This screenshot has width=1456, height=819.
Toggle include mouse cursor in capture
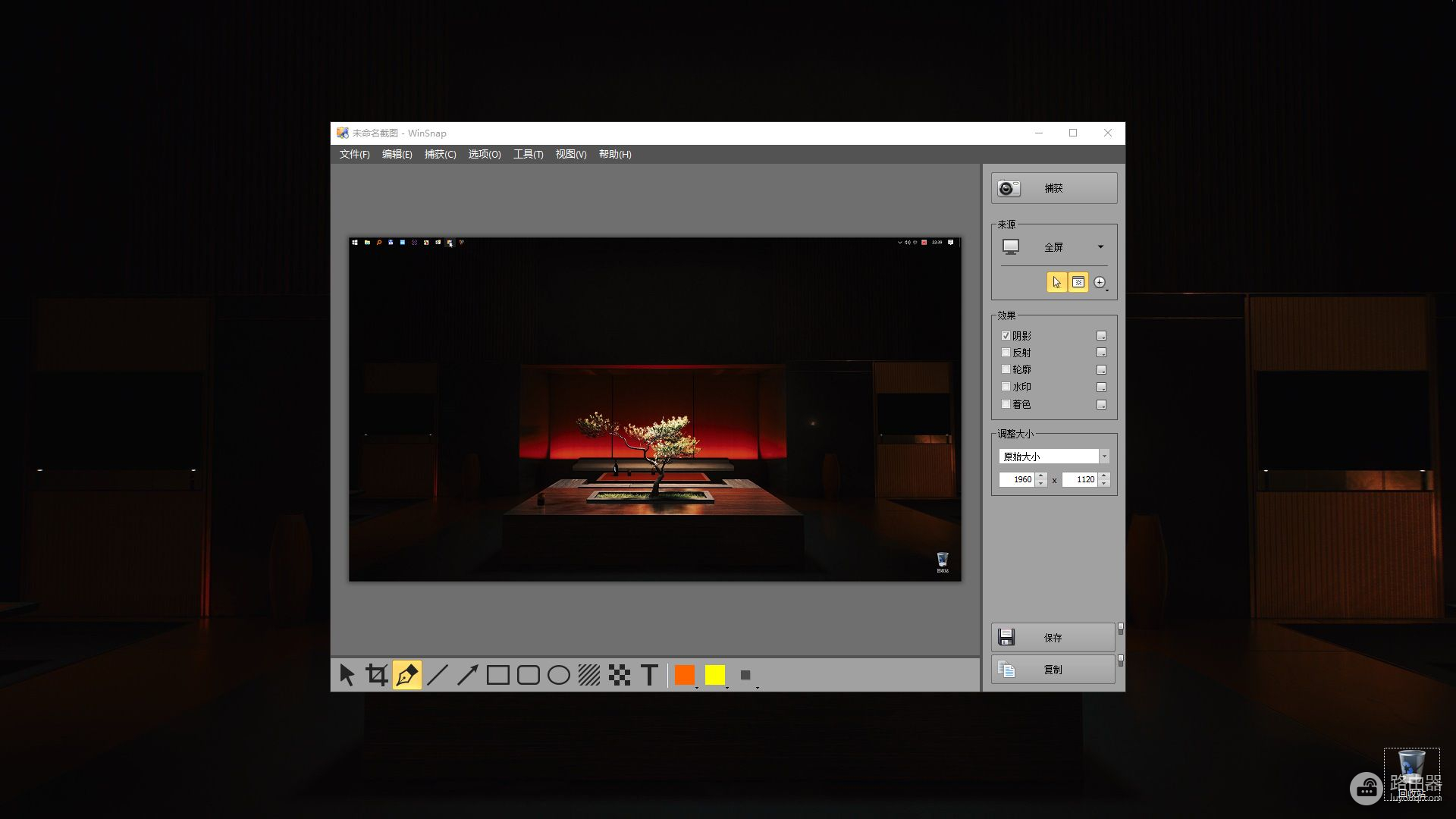pyautogui.click(x=1056, y=282)
